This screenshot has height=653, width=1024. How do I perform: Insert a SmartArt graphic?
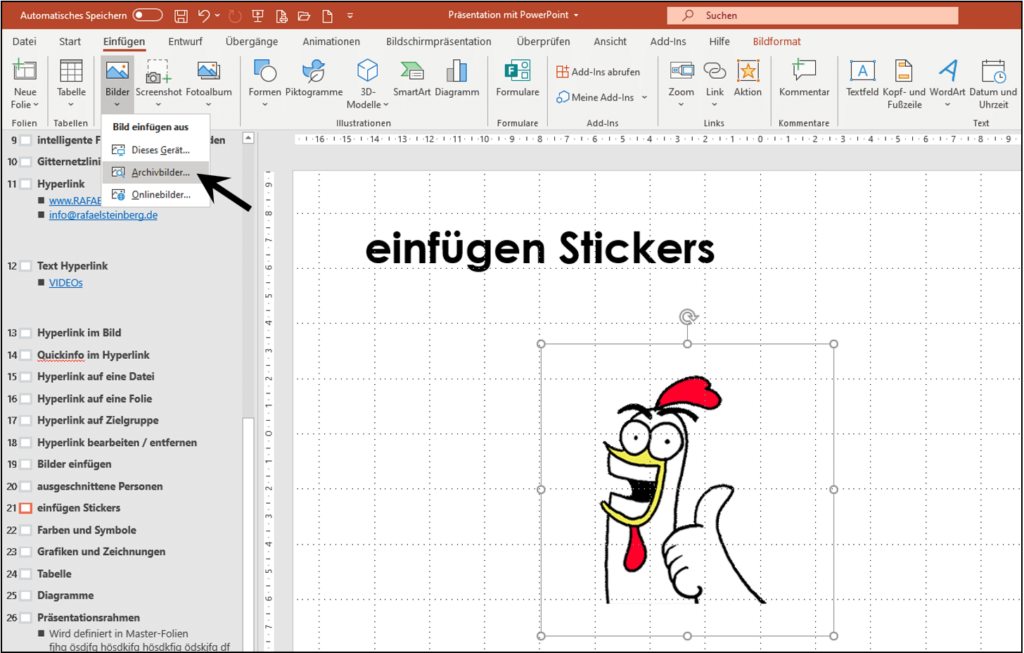point(411,78)
